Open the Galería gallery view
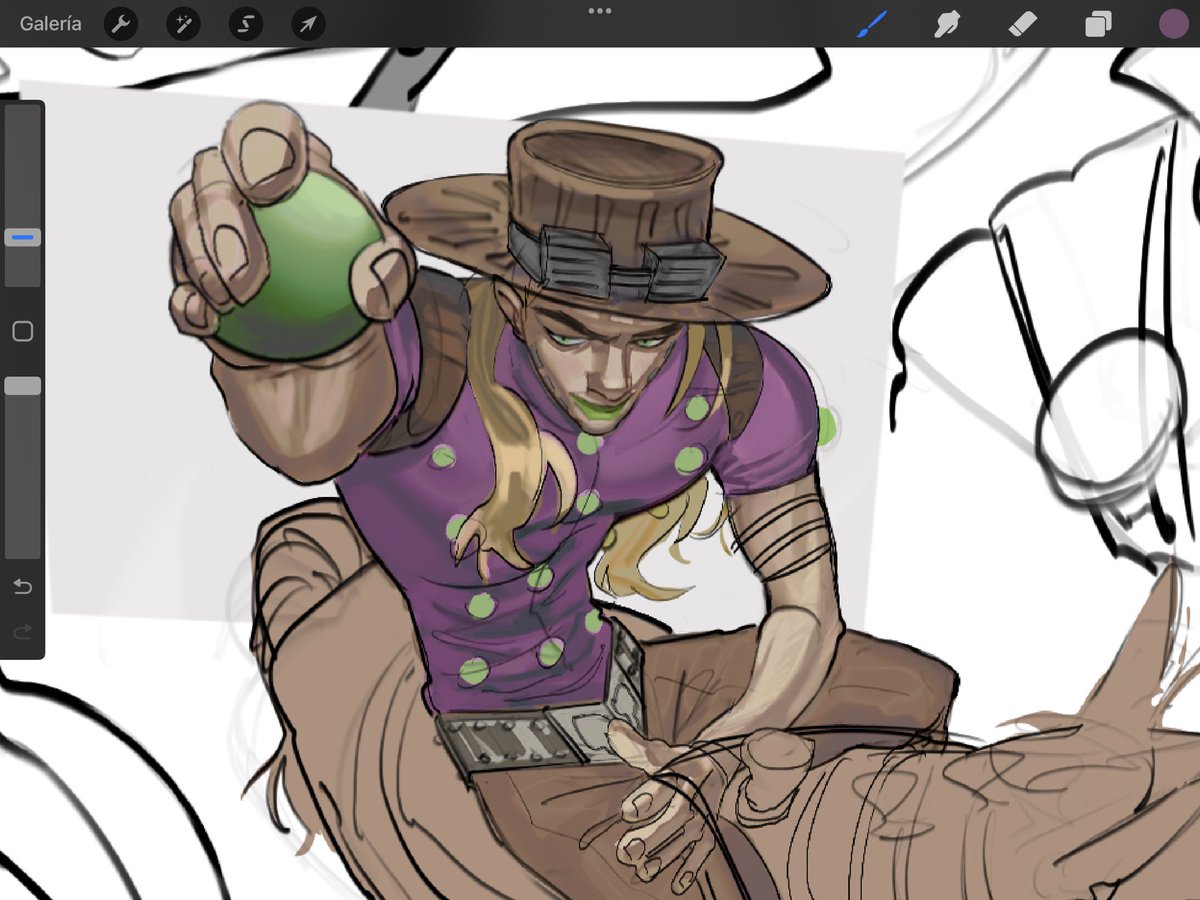The height and width of the screenshot is (900, 1200). [51, 24]
